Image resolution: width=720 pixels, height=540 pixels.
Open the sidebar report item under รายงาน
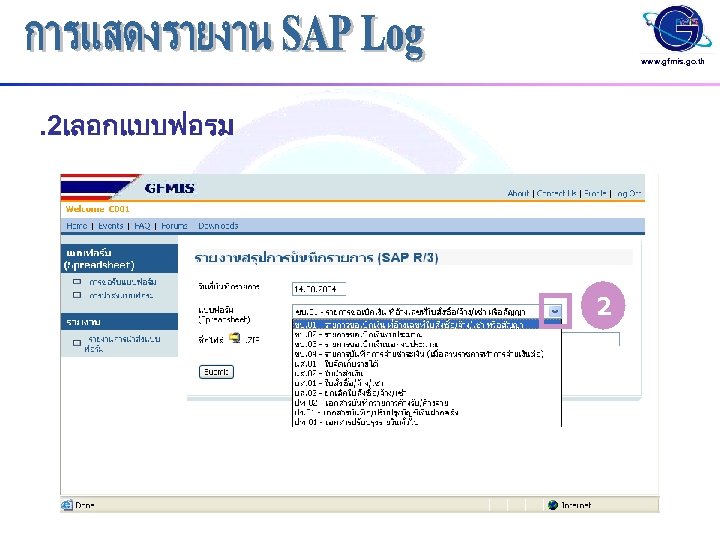tap(122, 343)
